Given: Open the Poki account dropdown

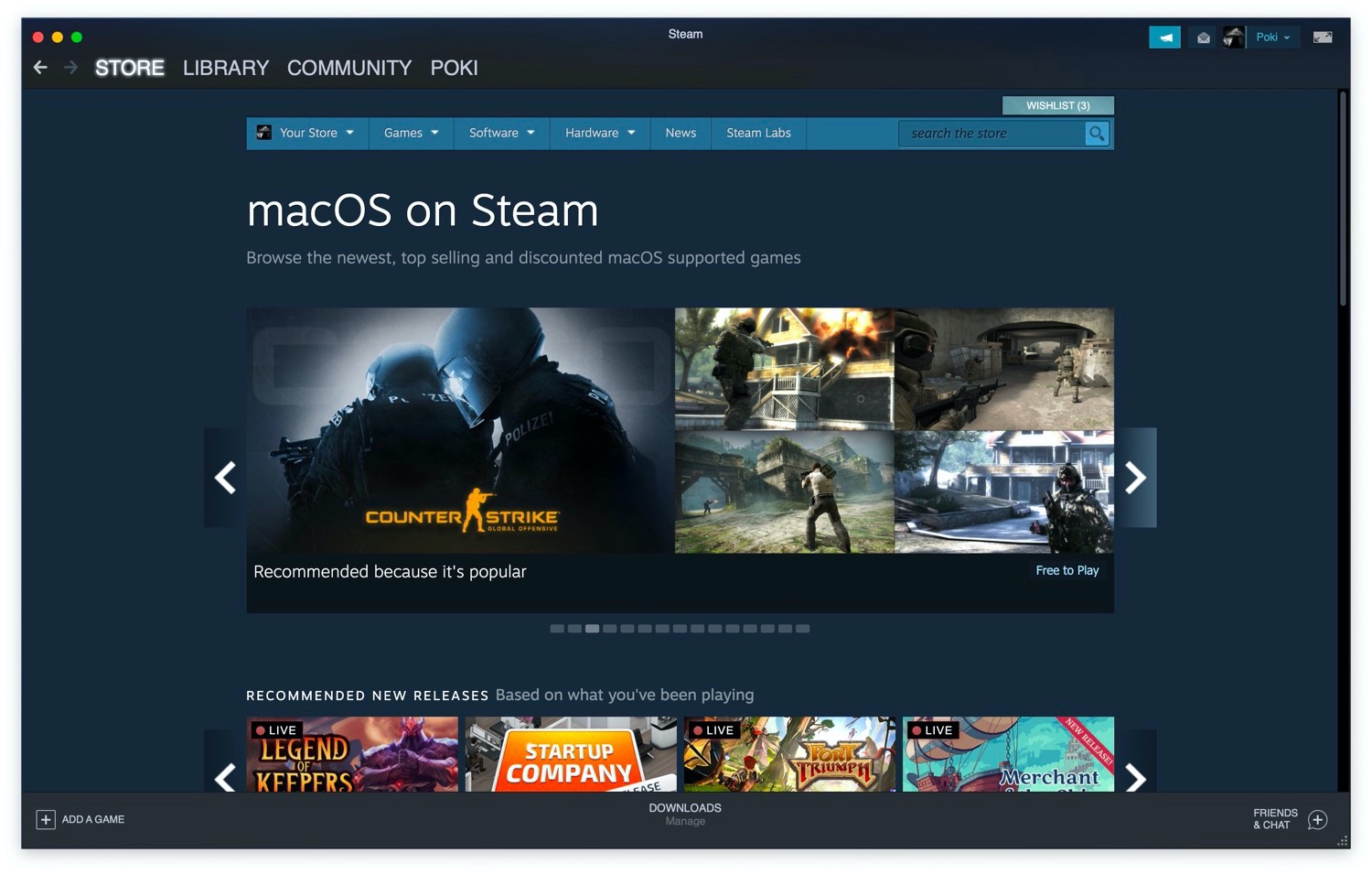Looking at the screenshot, I should [1272, 38].
